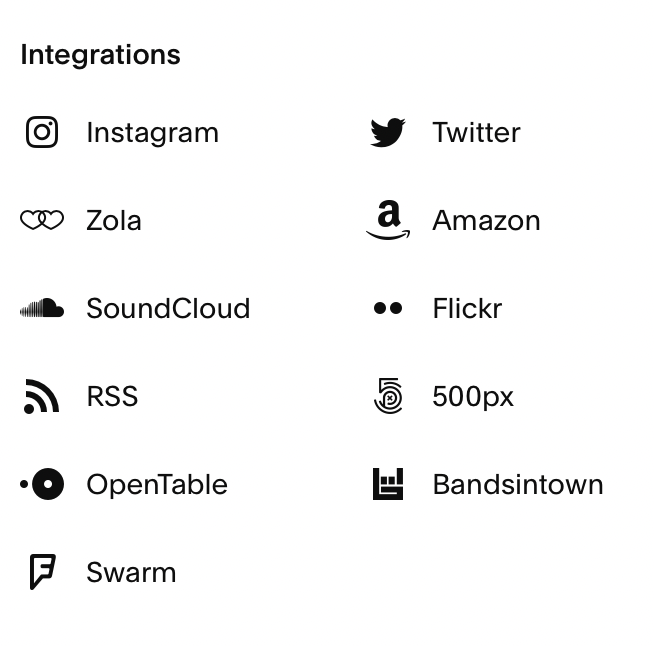
Task: Open the Twitter integration text
Action: [x=476, y=132]
